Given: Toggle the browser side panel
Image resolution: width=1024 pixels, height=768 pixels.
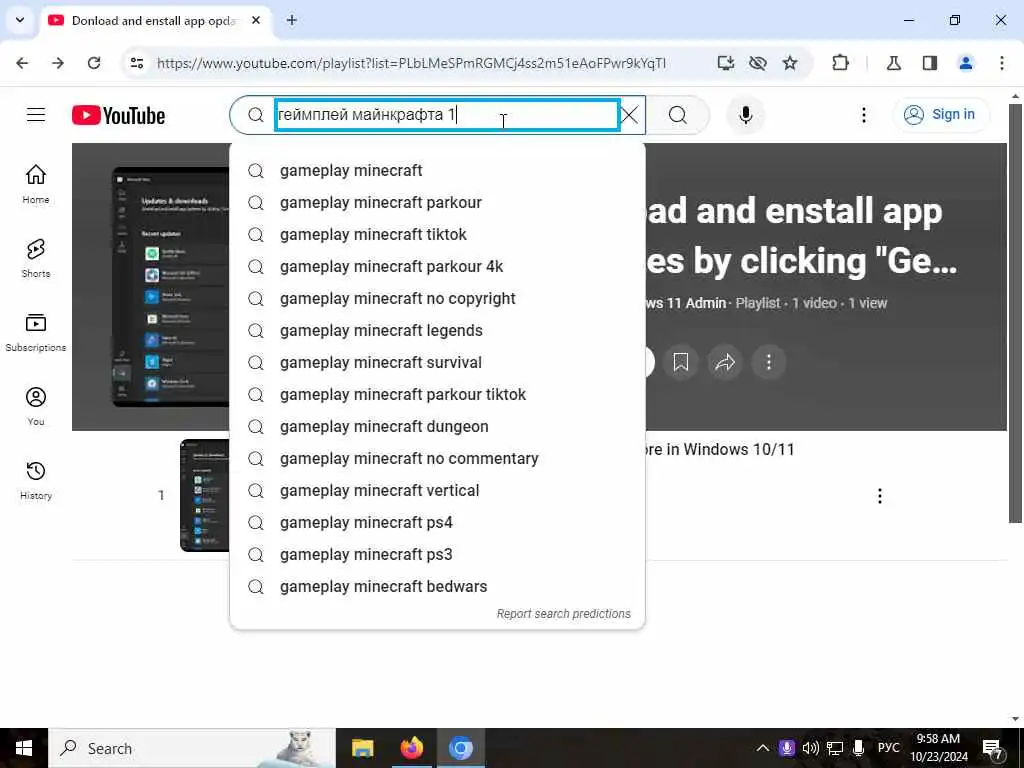Looking at the screenshot, I should [x=930, y=63].
